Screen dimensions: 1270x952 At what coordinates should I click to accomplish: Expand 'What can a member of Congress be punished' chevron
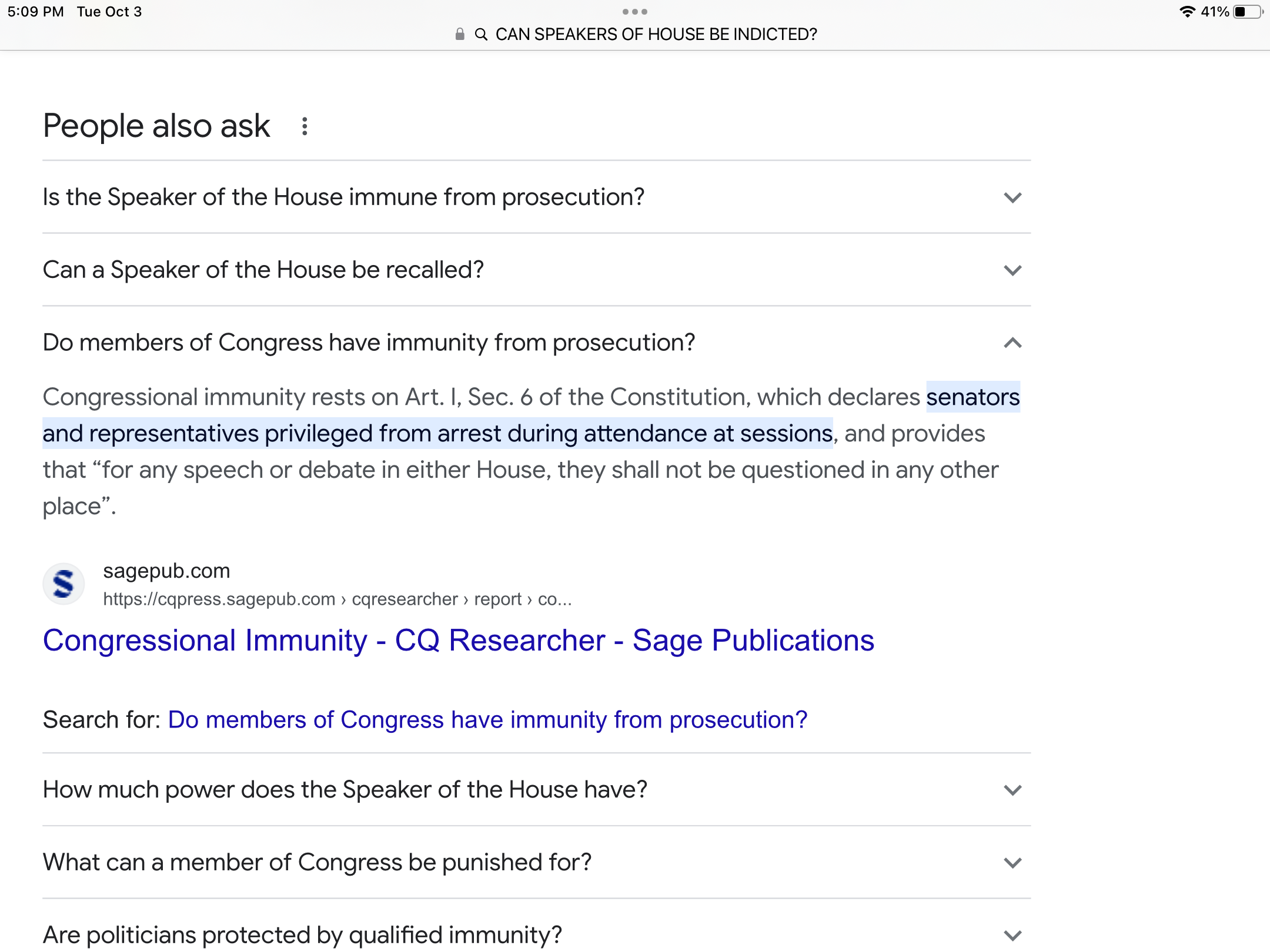click(x=1012, y=863)
